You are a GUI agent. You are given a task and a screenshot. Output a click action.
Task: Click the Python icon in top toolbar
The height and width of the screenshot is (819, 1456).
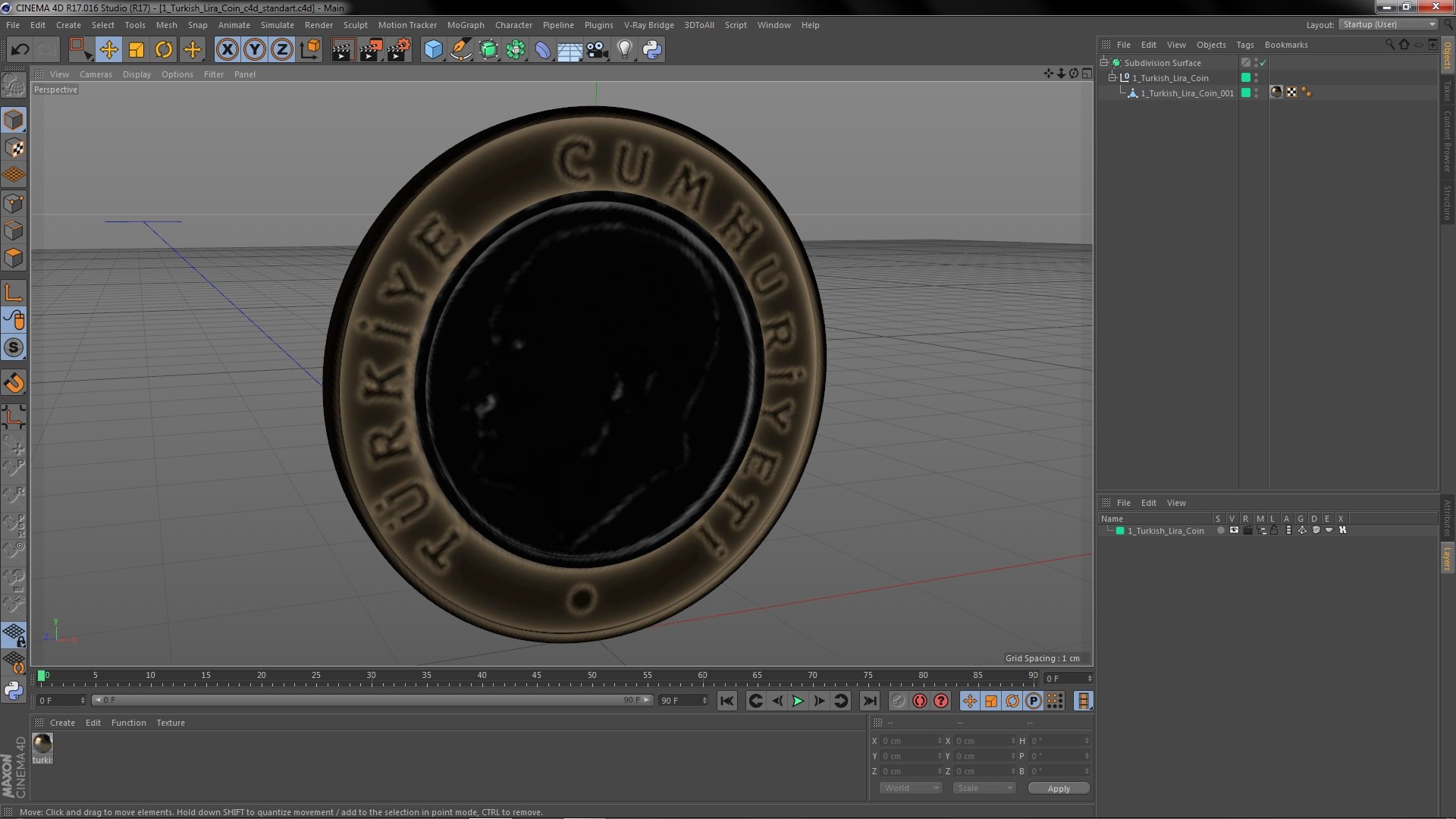[x=652, y=50]
